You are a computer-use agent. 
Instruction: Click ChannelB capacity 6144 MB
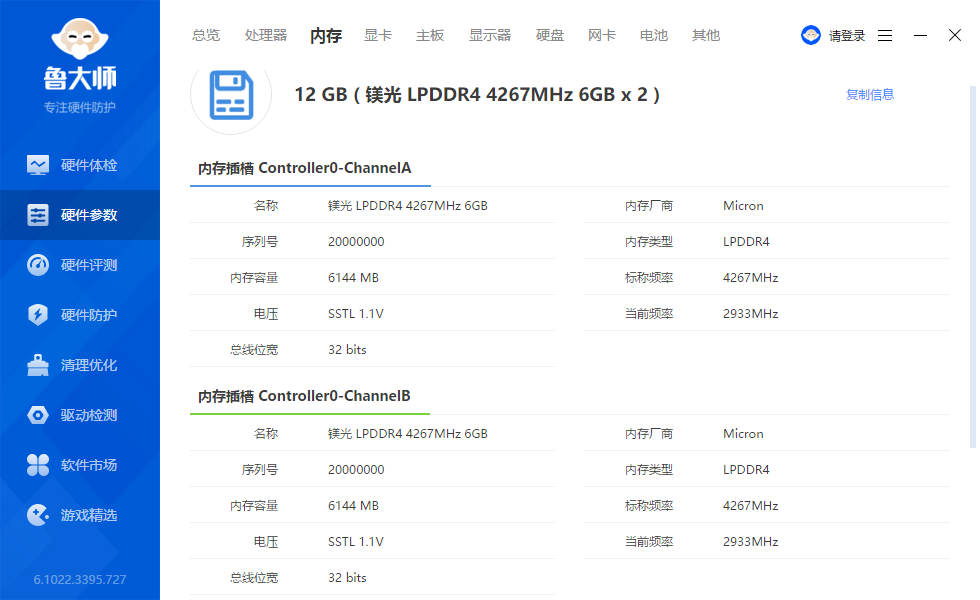click(353, 506)
